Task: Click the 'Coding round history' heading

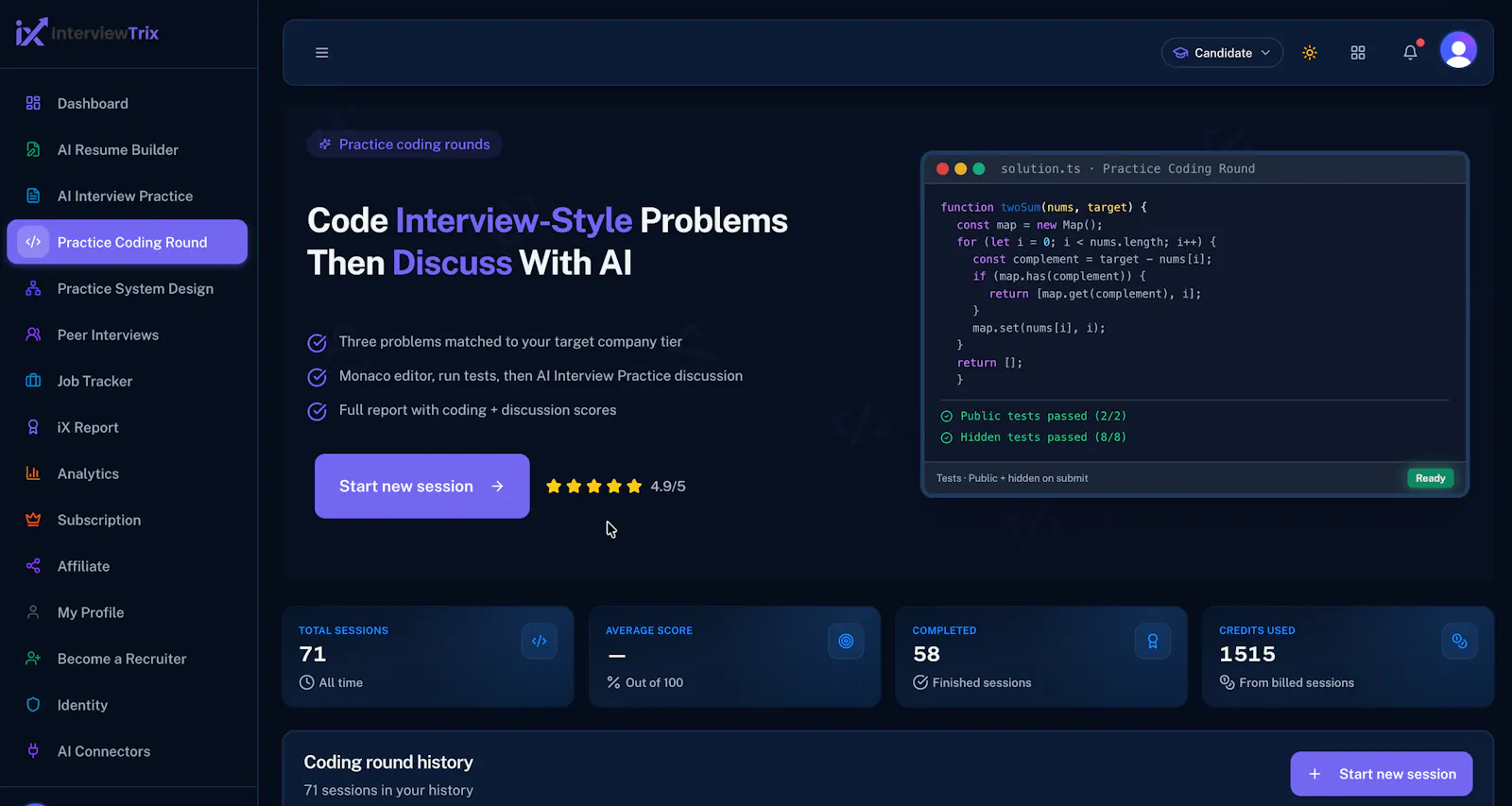Action: coord(388,762)
